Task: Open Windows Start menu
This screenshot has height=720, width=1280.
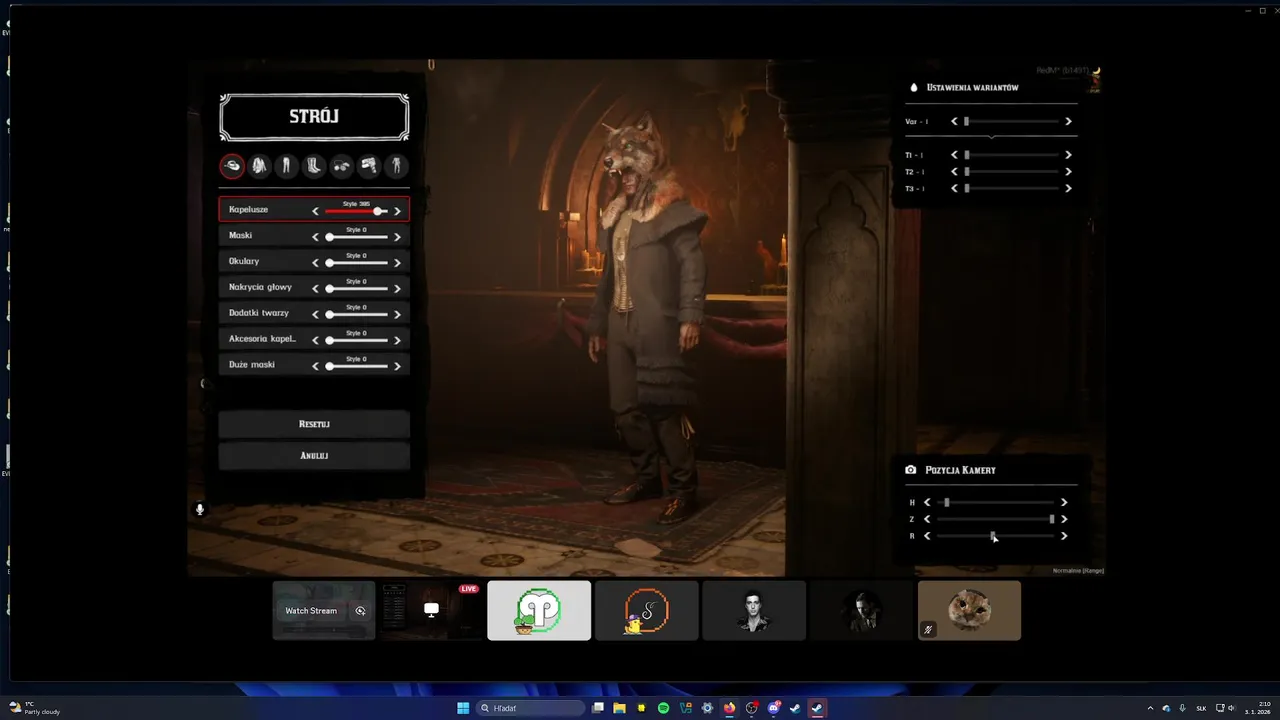Action: point(463,708)
